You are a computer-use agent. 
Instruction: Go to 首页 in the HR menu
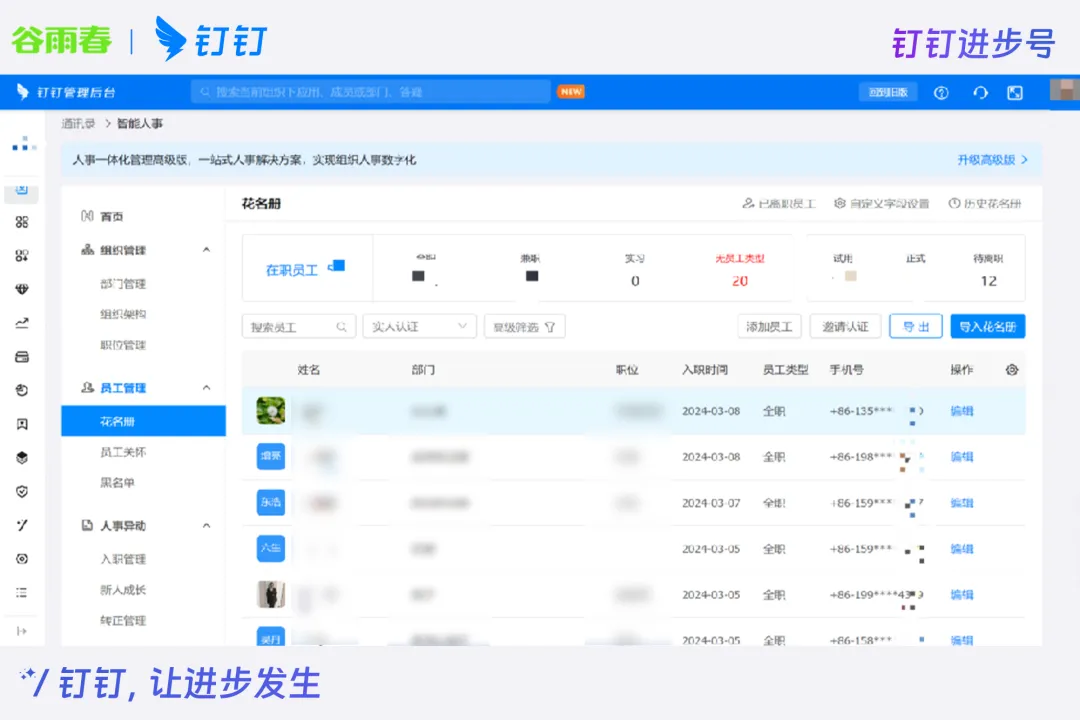tap(112, 216)
